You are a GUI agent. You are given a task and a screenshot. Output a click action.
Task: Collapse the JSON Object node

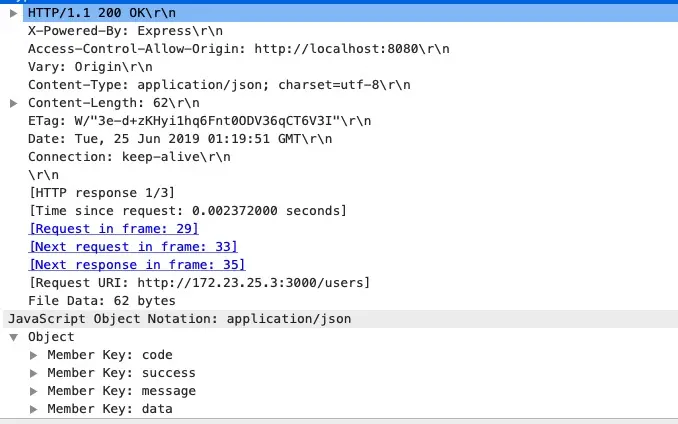click(x=13, y=337)
